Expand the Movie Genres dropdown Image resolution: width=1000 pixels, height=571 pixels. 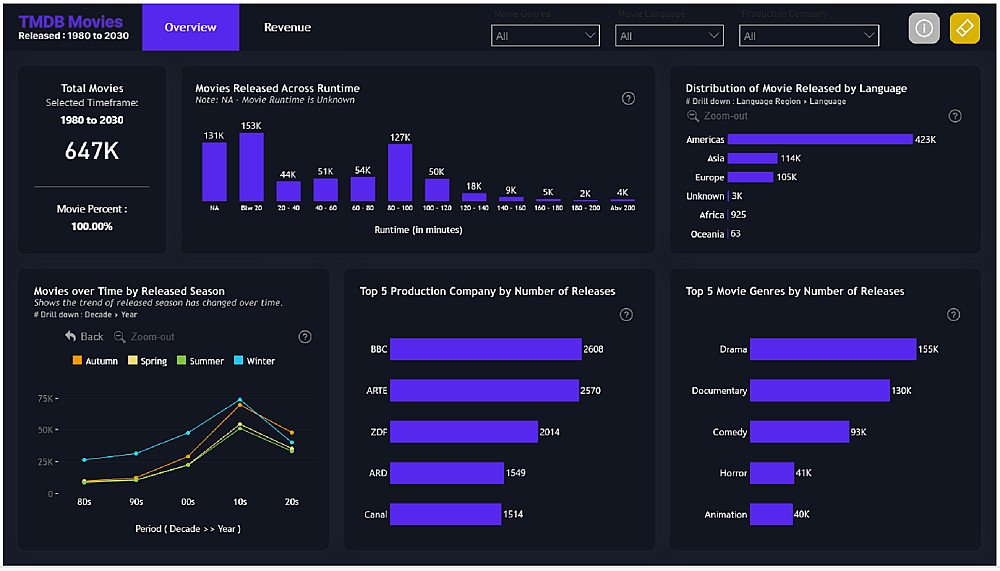pyautogui.click(x=545, y=36)
